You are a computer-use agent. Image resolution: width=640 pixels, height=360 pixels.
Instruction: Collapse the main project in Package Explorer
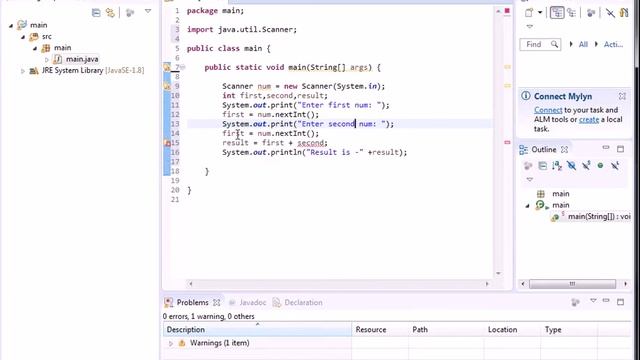pos(11,25)
